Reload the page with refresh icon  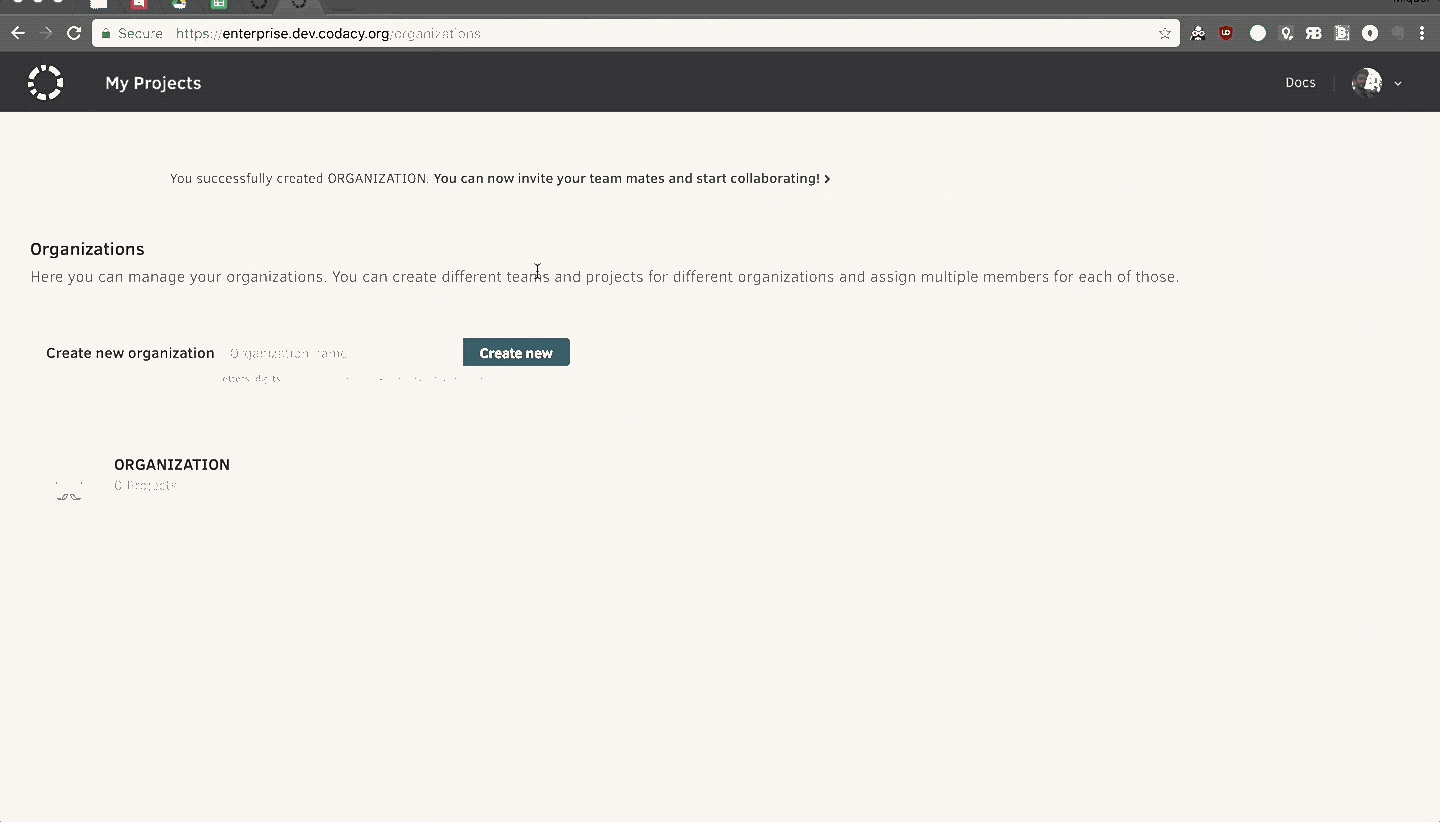73,33
